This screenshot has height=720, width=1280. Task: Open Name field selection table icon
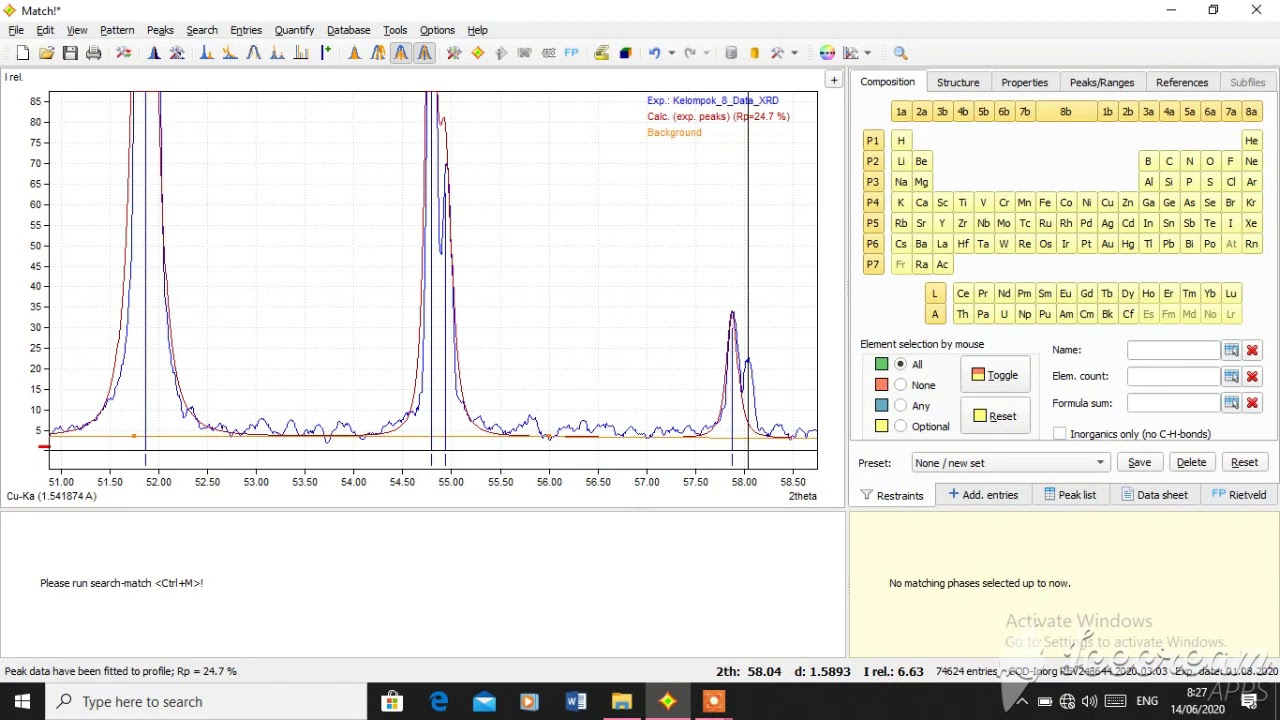(x=1231, y=350)
